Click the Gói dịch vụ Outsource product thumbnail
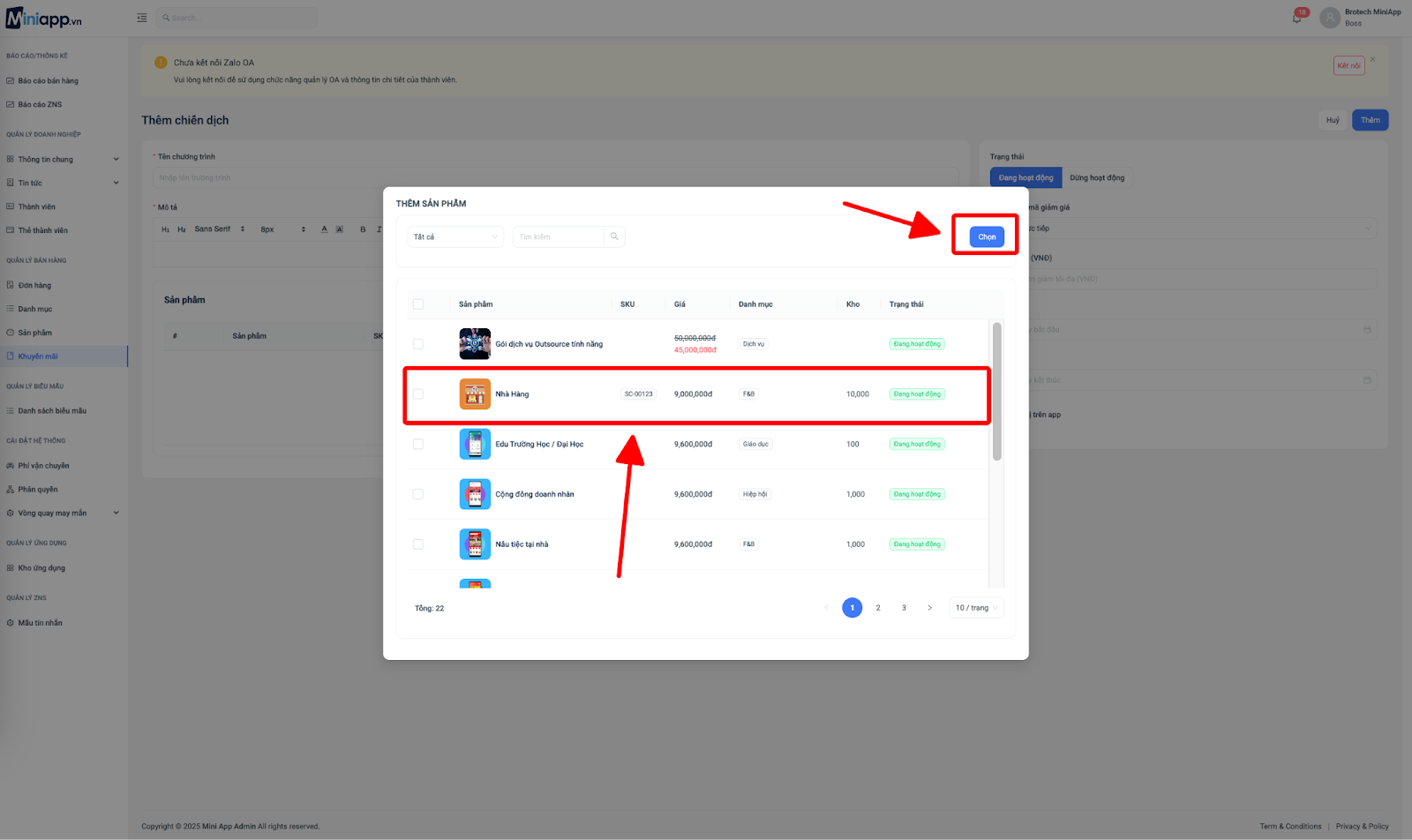 pos(475,344)
